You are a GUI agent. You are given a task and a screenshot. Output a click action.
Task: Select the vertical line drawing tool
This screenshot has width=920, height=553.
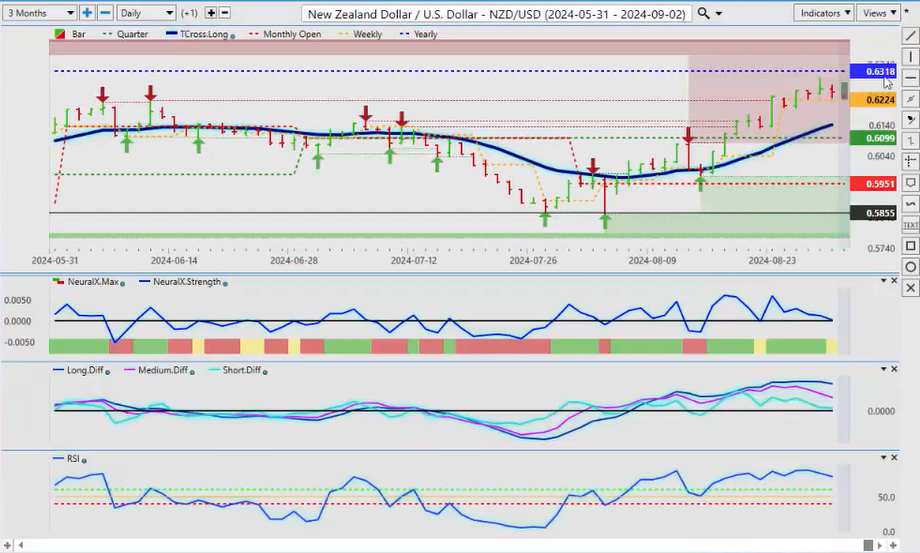pyautogui.click(x=910, y=57)
